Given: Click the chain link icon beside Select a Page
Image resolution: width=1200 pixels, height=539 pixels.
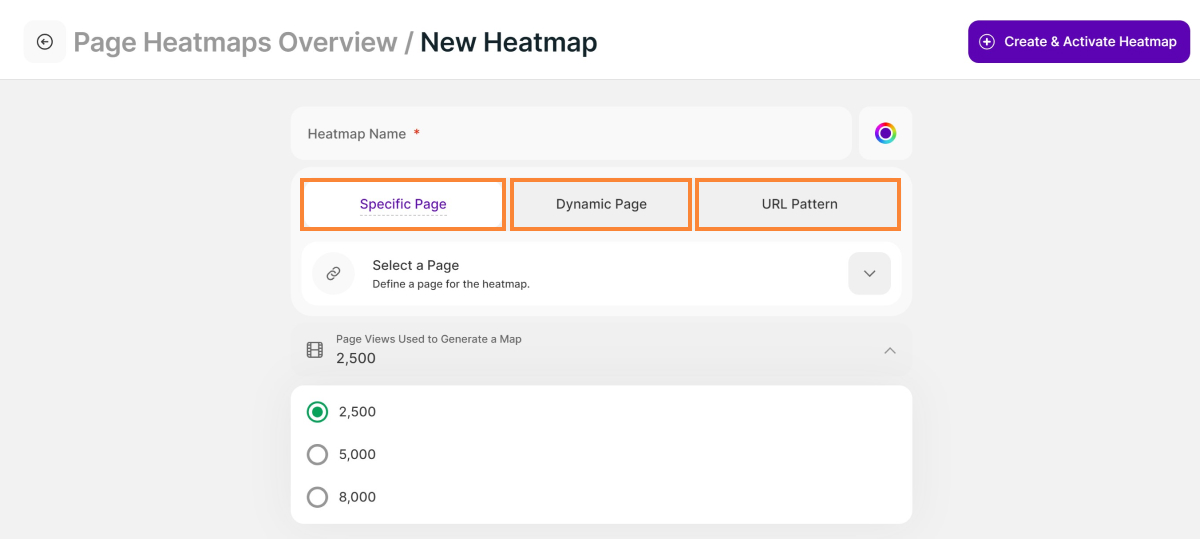Looking at the screenshot, I should pyautogui.click(x=333, y=273).
